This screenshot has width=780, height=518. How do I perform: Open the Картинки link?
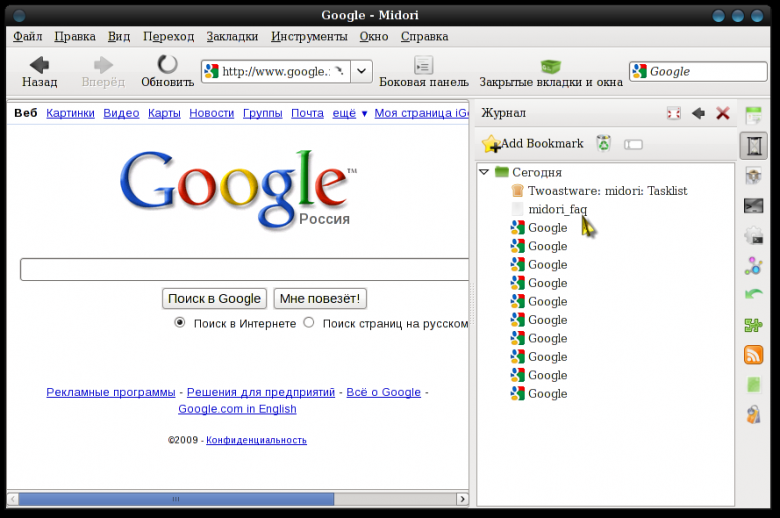point(70,113)
